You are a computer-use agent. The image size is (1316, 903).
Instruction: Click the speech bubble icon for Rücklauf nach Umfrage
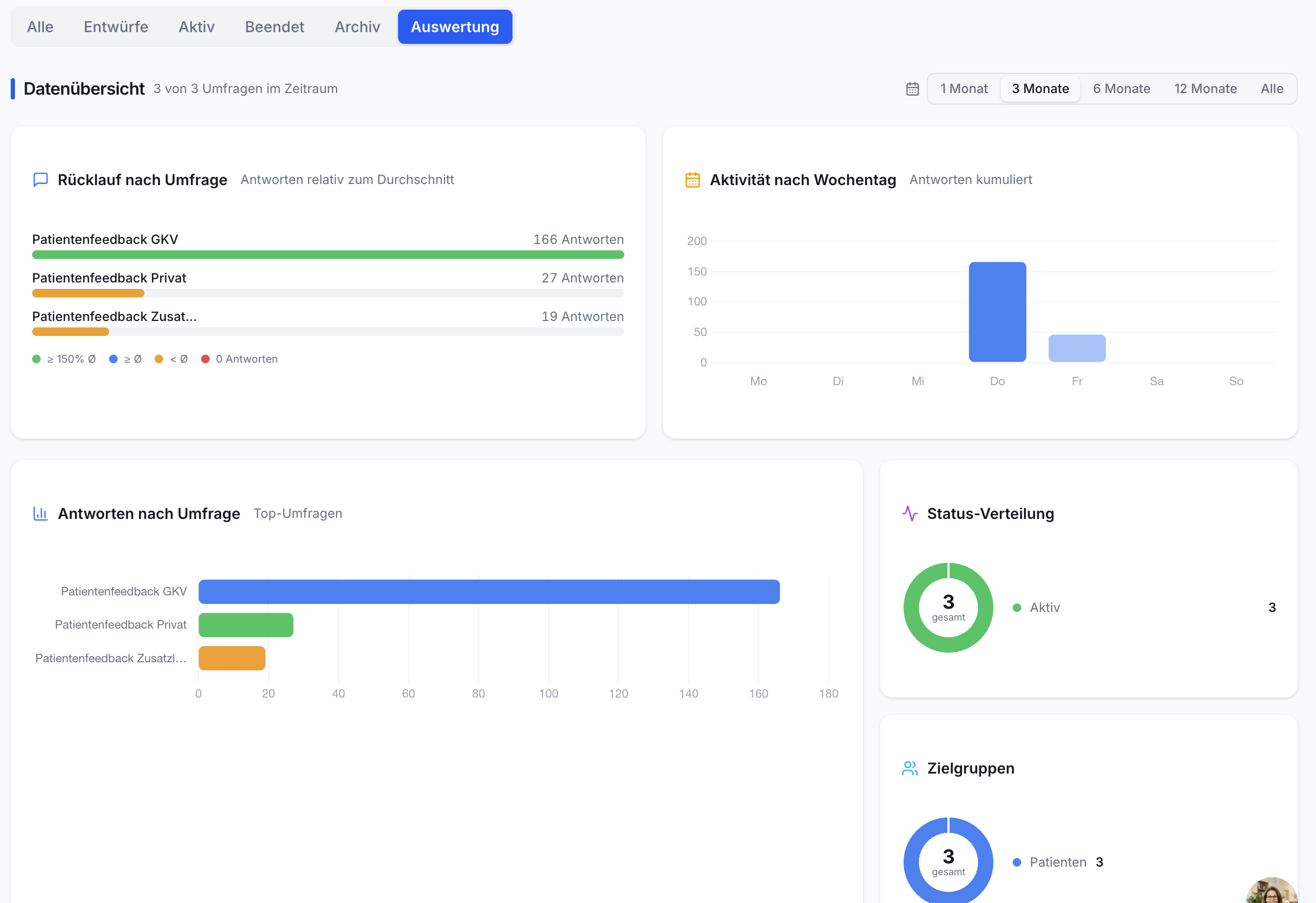41,179
